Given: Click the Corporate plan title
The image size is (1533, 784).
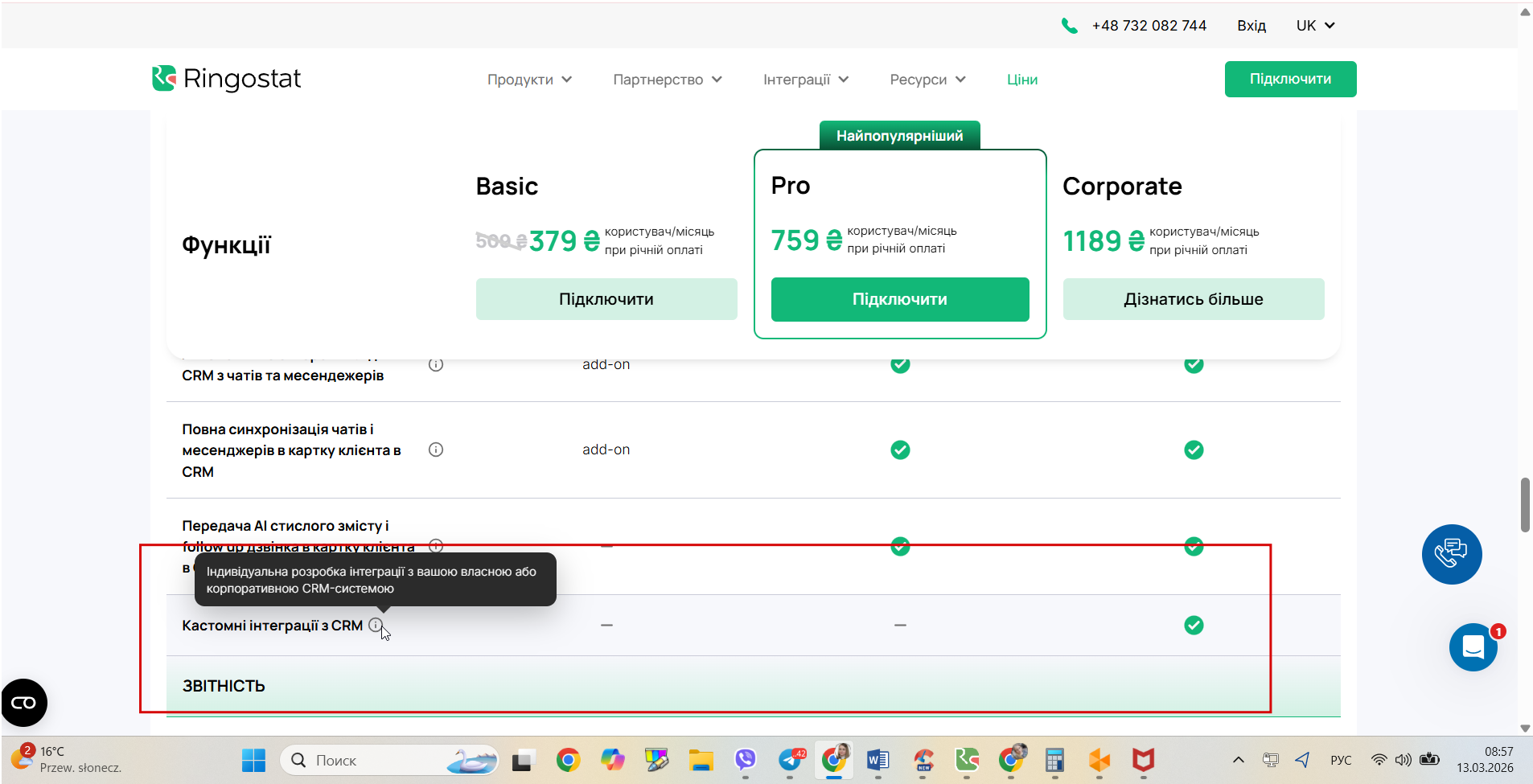Looking at the screenshot, I should click(1122, 187).
